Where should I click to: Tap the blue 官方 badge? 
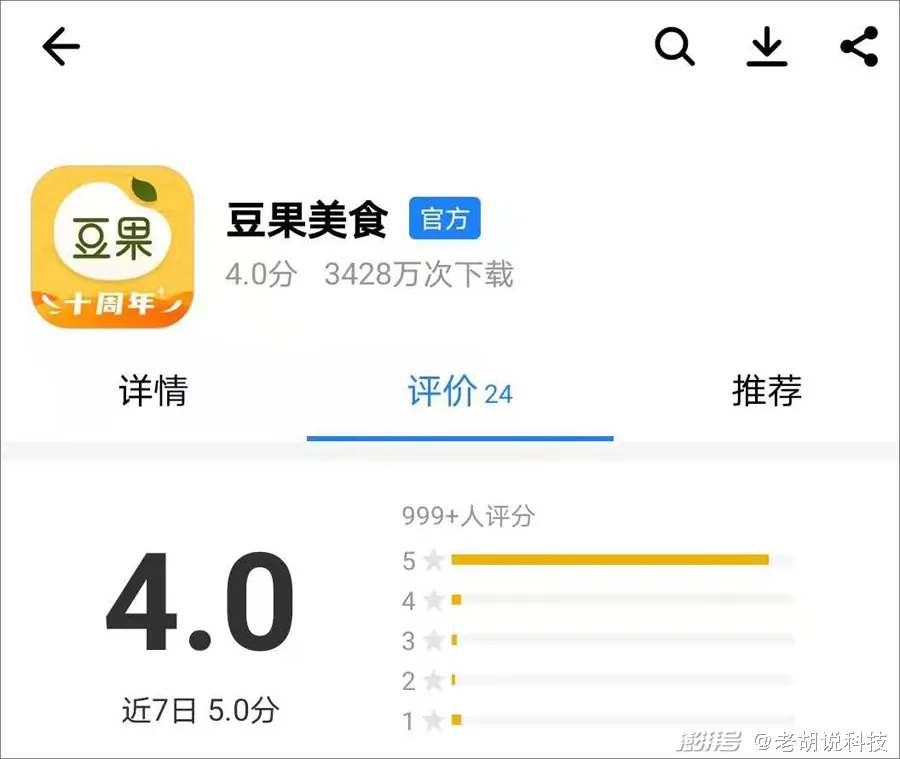click(x=445, y=218)
